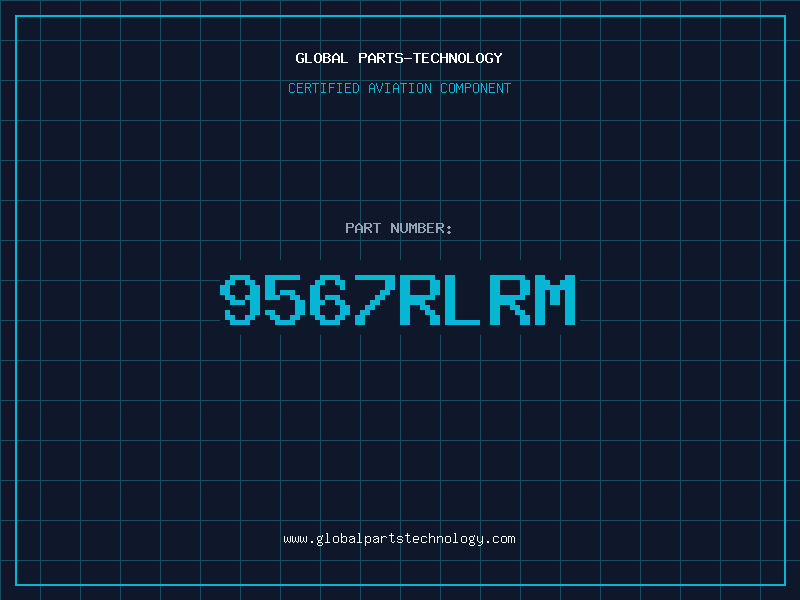The width and height of the screenshot is (800, 600).
Task: Click the PART NUMBER: label
Action: click(398, 228)
